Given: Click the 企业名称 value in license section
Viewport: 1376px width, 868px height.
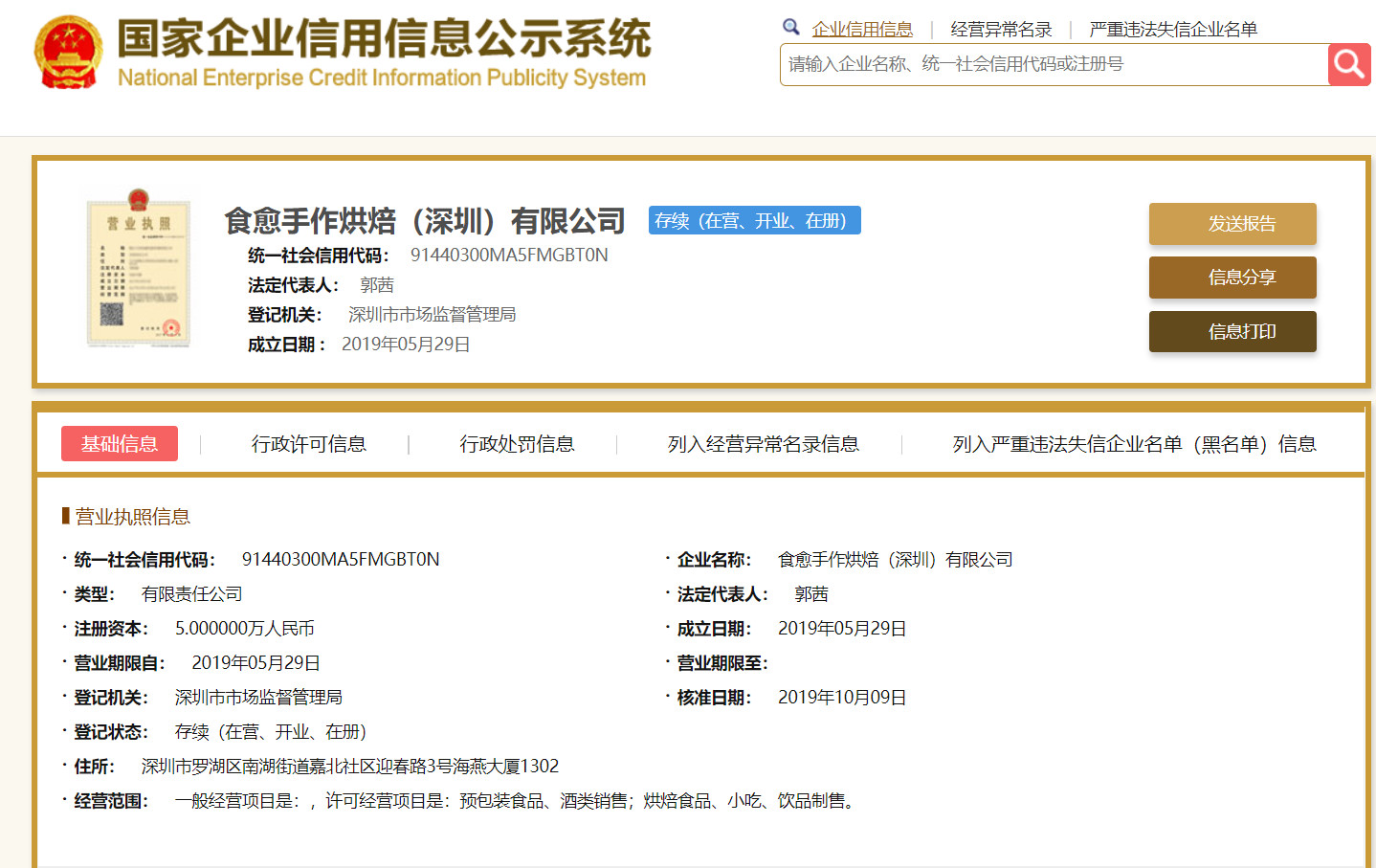Looking at the screenshot, I should coord(895,560).
